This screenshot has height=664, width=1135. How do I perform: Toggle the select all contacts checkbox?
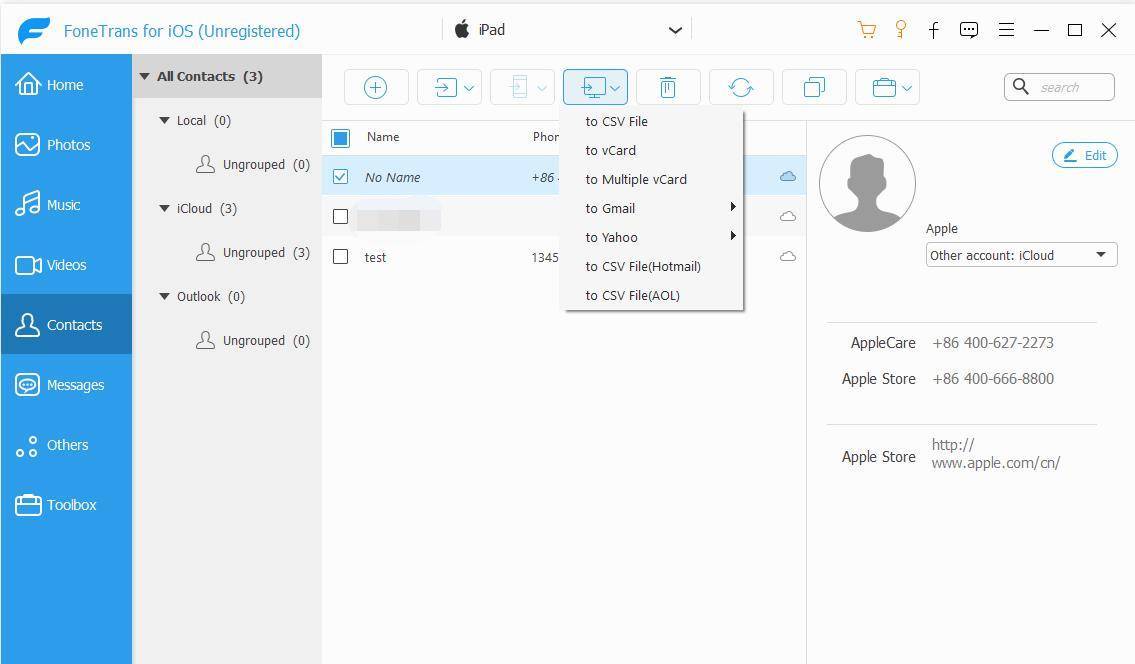coord(340,138)
